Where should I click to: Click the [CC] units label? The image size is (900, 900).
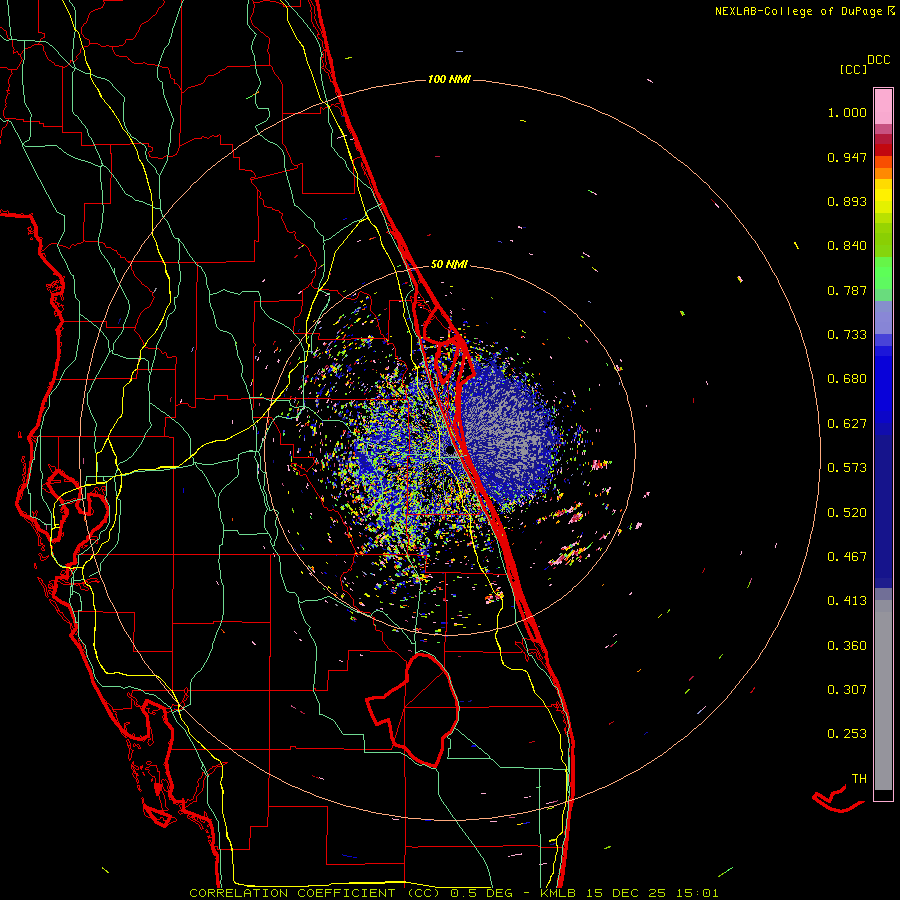click(853, 69)
